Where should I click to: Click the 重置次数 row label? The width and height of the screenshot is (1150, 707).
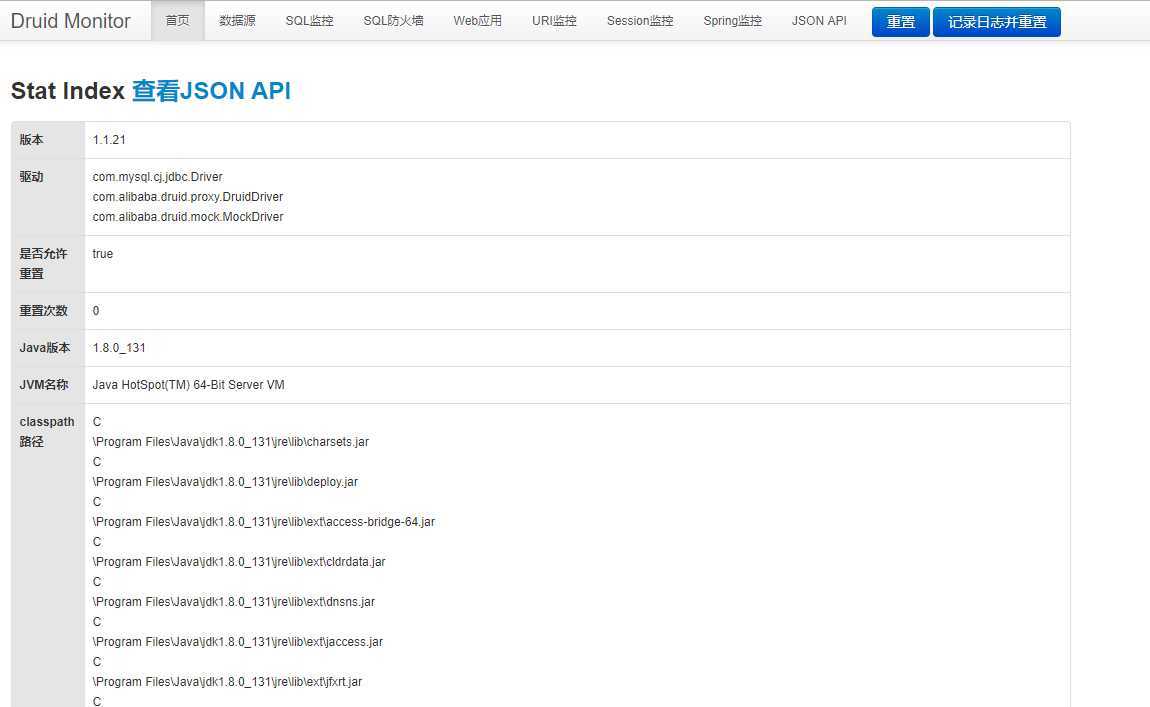(x=43, y=310)
